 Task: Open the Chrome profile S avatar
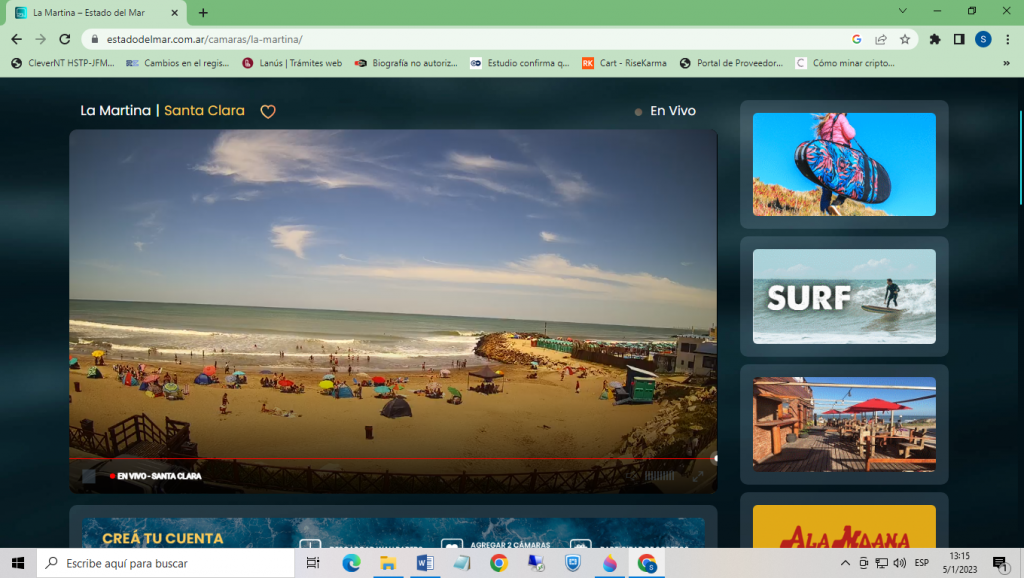pos(983,39)
